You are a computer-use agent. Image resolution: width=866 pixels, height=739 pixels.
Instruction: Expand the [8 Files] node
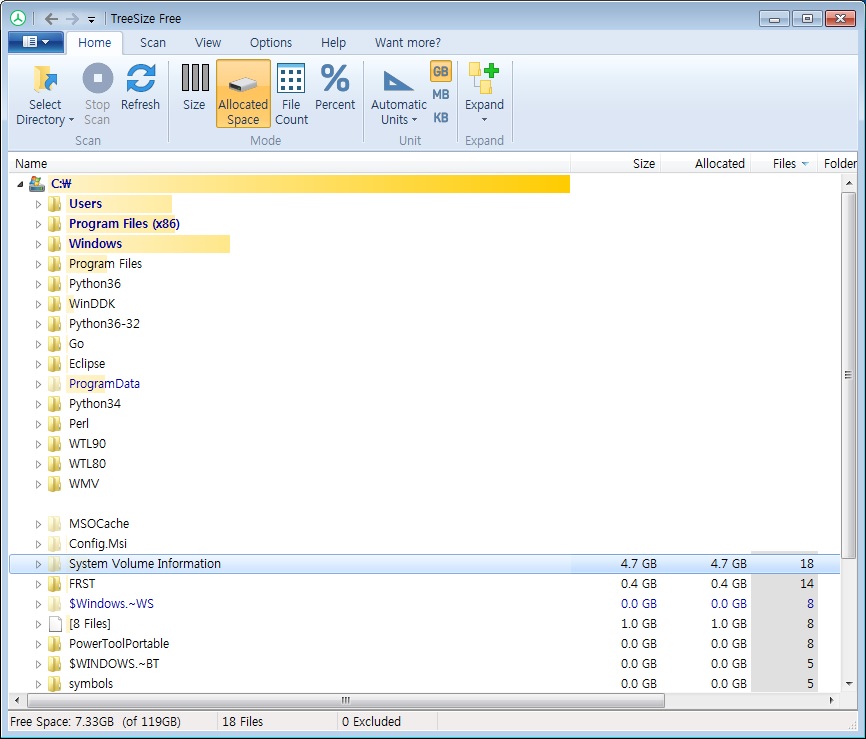pyautogui.click(x=38, y=624)
